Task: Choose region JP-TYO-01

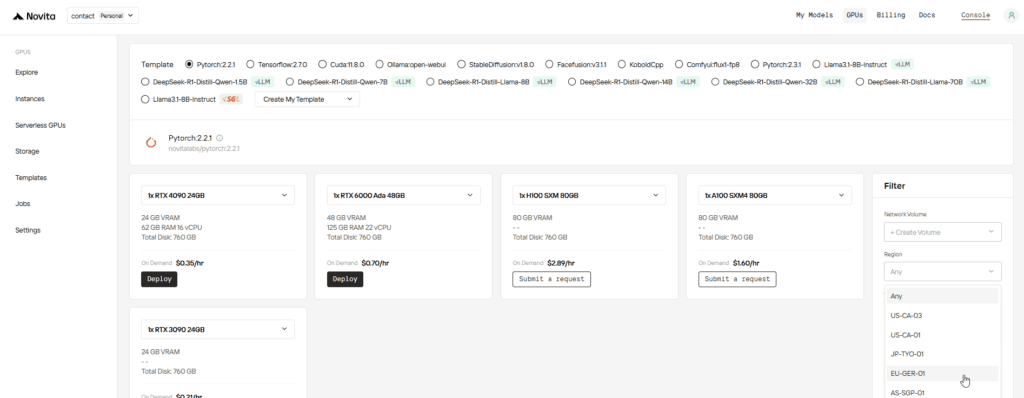Action: pyautogui.click(x=942, y=354)
